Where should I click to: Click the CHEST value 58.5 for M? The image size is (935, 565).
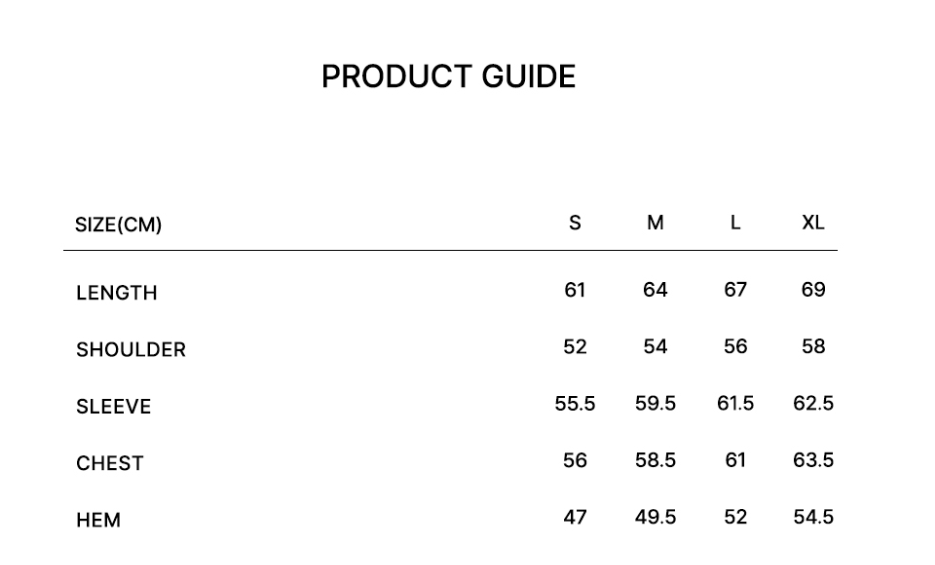tap(655, 460)
